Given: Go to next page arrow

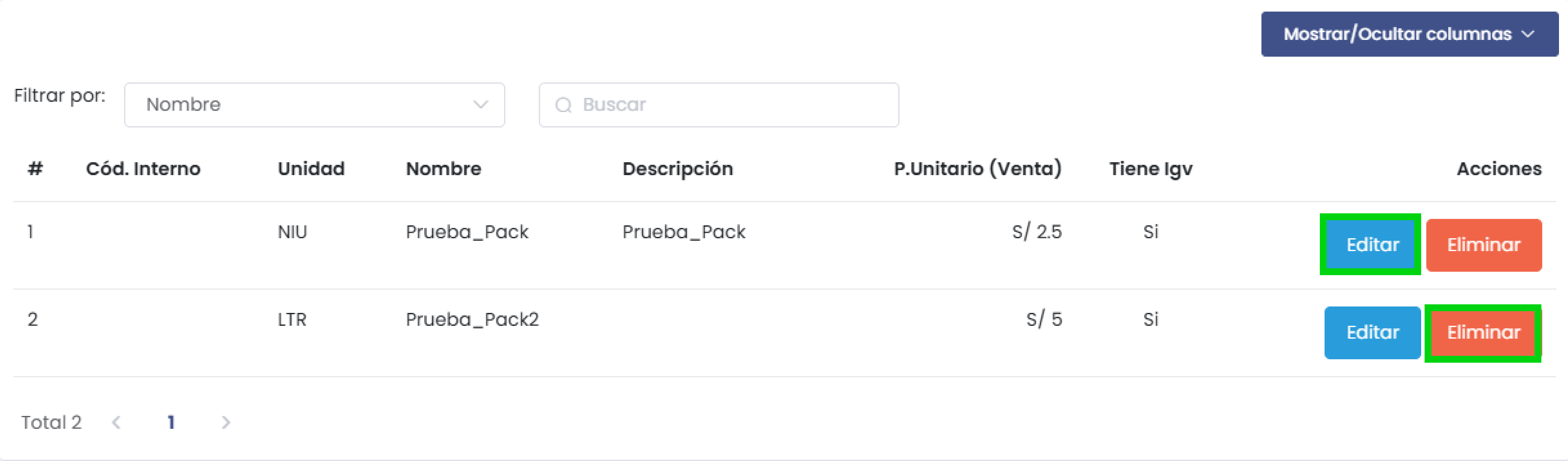Looking at the screenshot, I should [226, 422].
